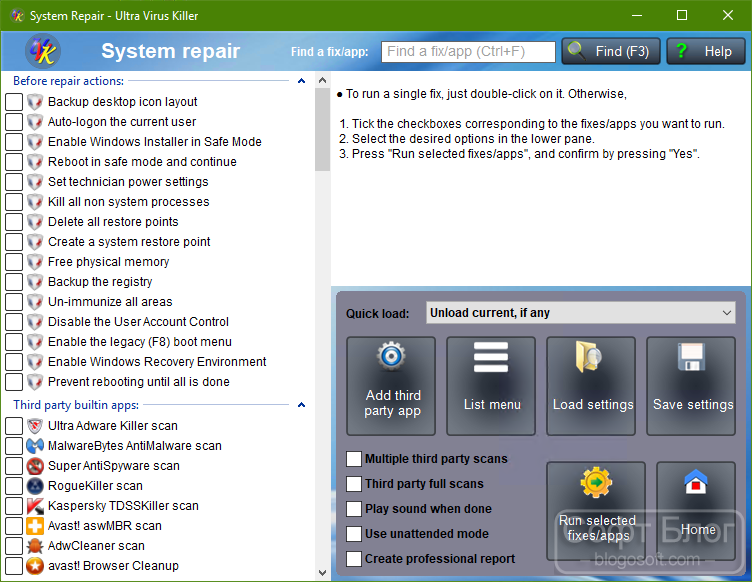Click shield icon for Prevent rebooting until all is done
Viewport: 752px width, 582px height.
tap(35, 382)
